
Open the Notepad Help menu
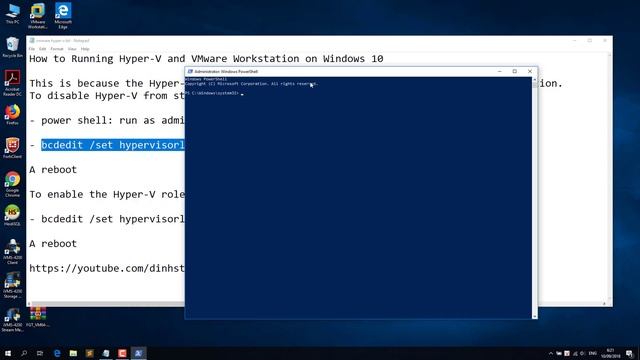coord(85,49)
